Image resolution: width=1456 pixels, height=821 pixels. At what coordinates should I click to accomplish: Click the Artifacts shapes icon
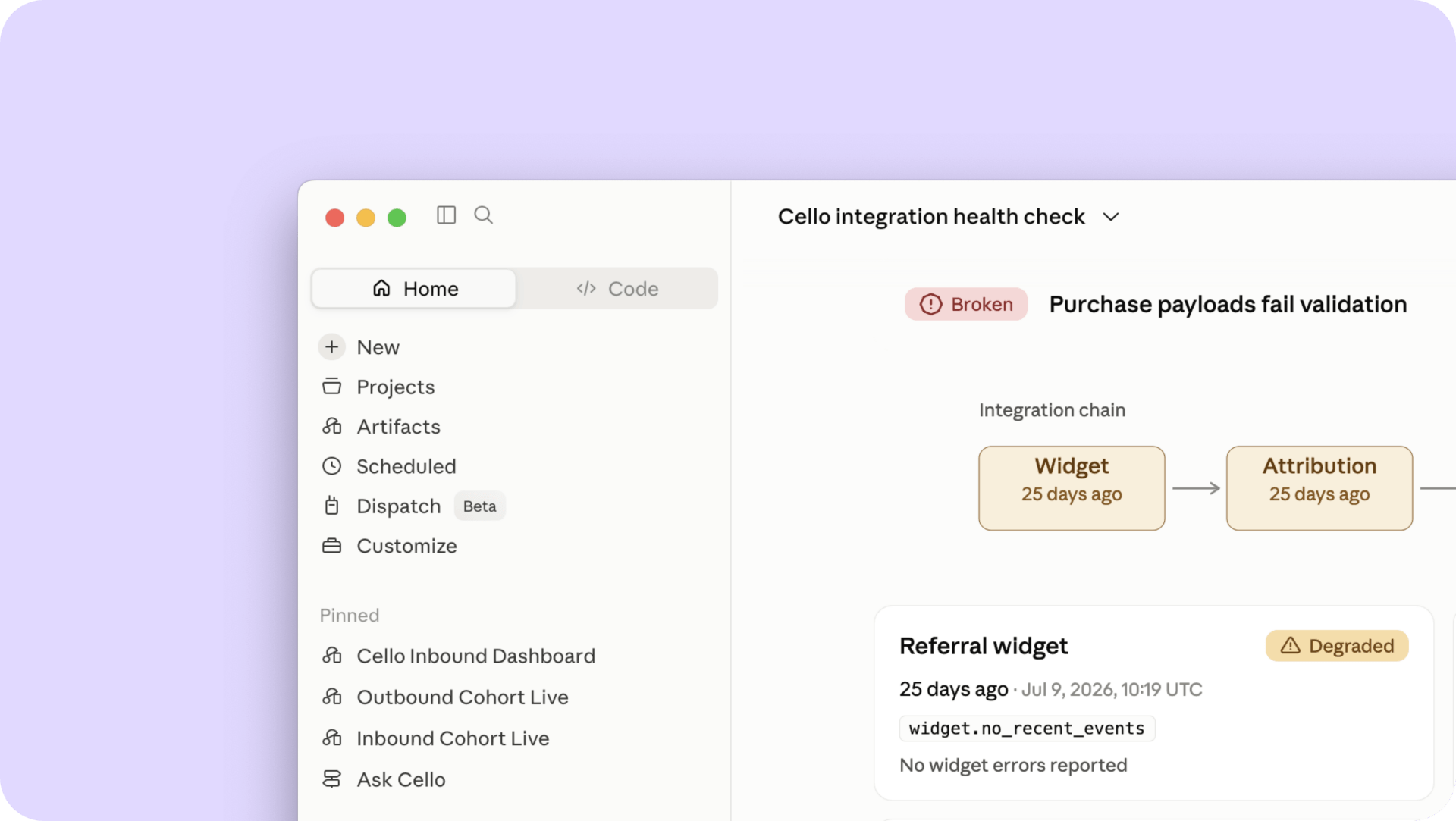[x=331, y=426]
